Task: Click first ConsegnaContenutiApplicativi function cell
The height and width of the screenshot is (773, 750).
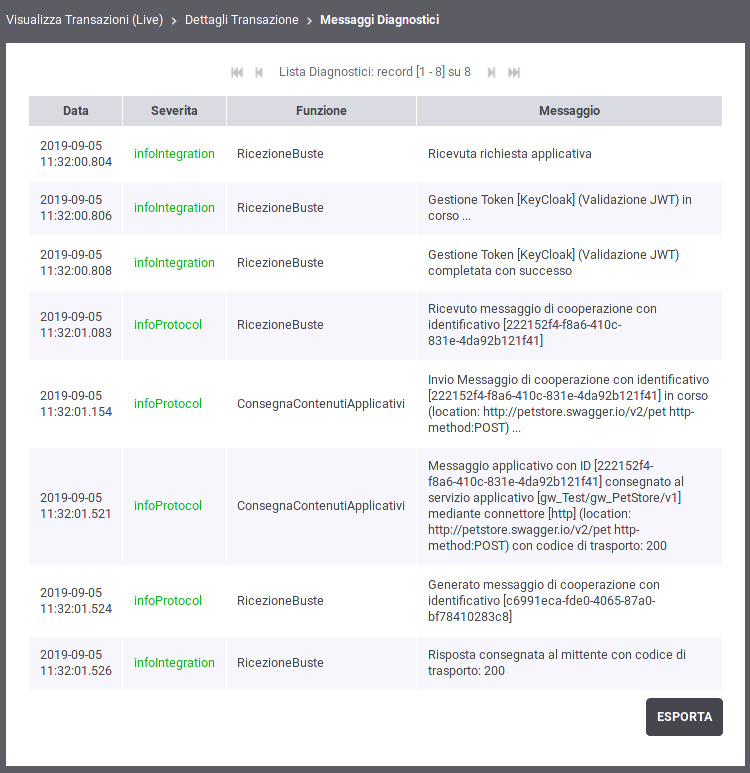Action: [321, 404]
